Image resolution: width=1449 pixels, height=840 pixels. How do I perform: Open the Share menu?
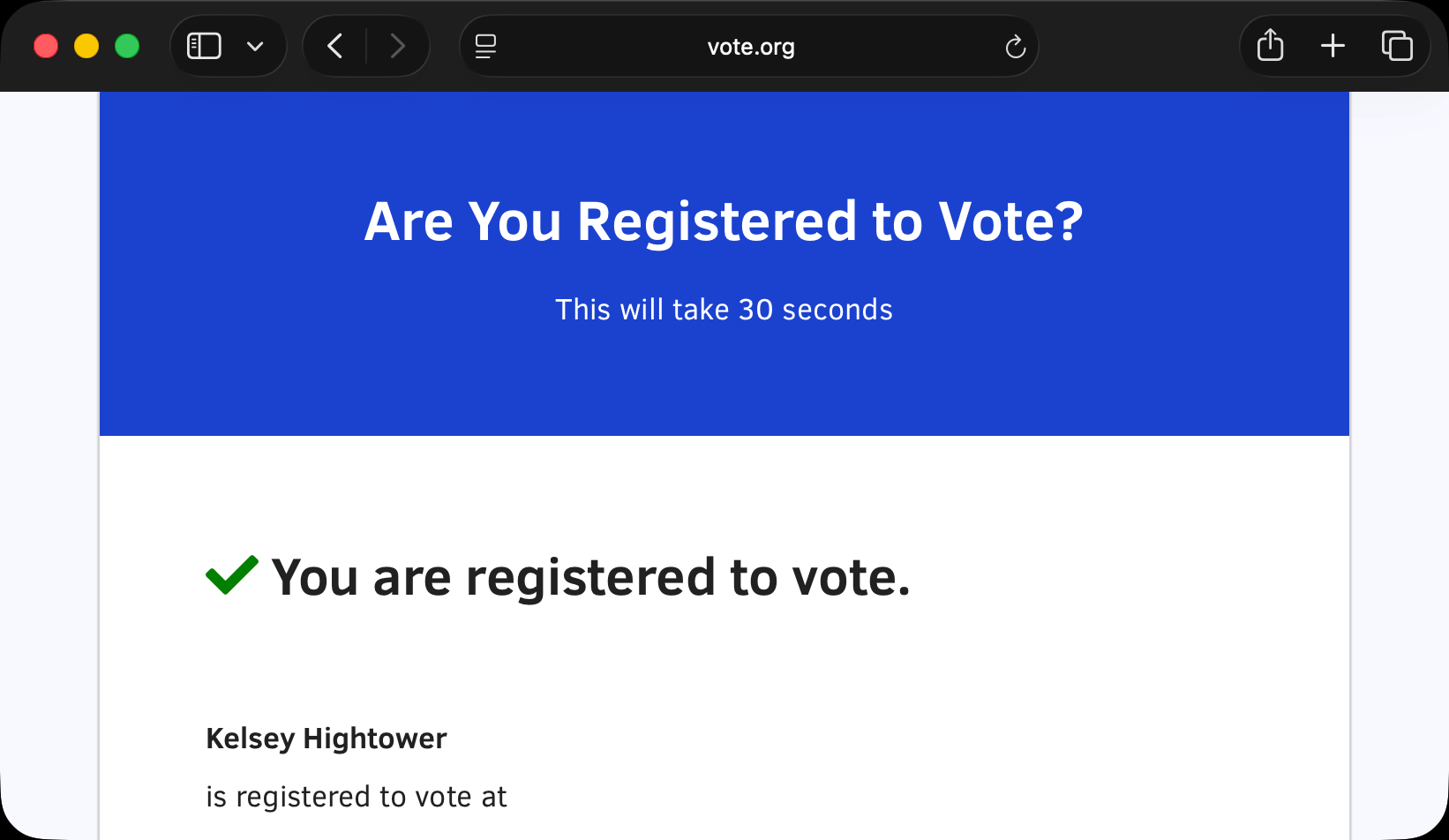(x=1270, y=45)
